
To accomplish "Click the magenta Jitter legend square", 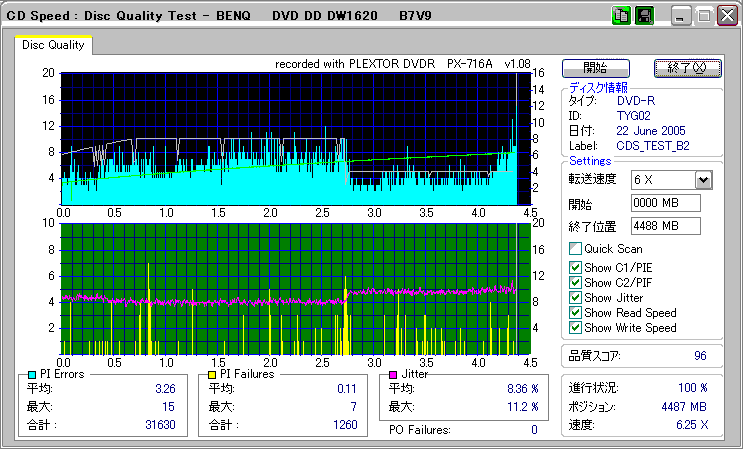I will [393, 374].
